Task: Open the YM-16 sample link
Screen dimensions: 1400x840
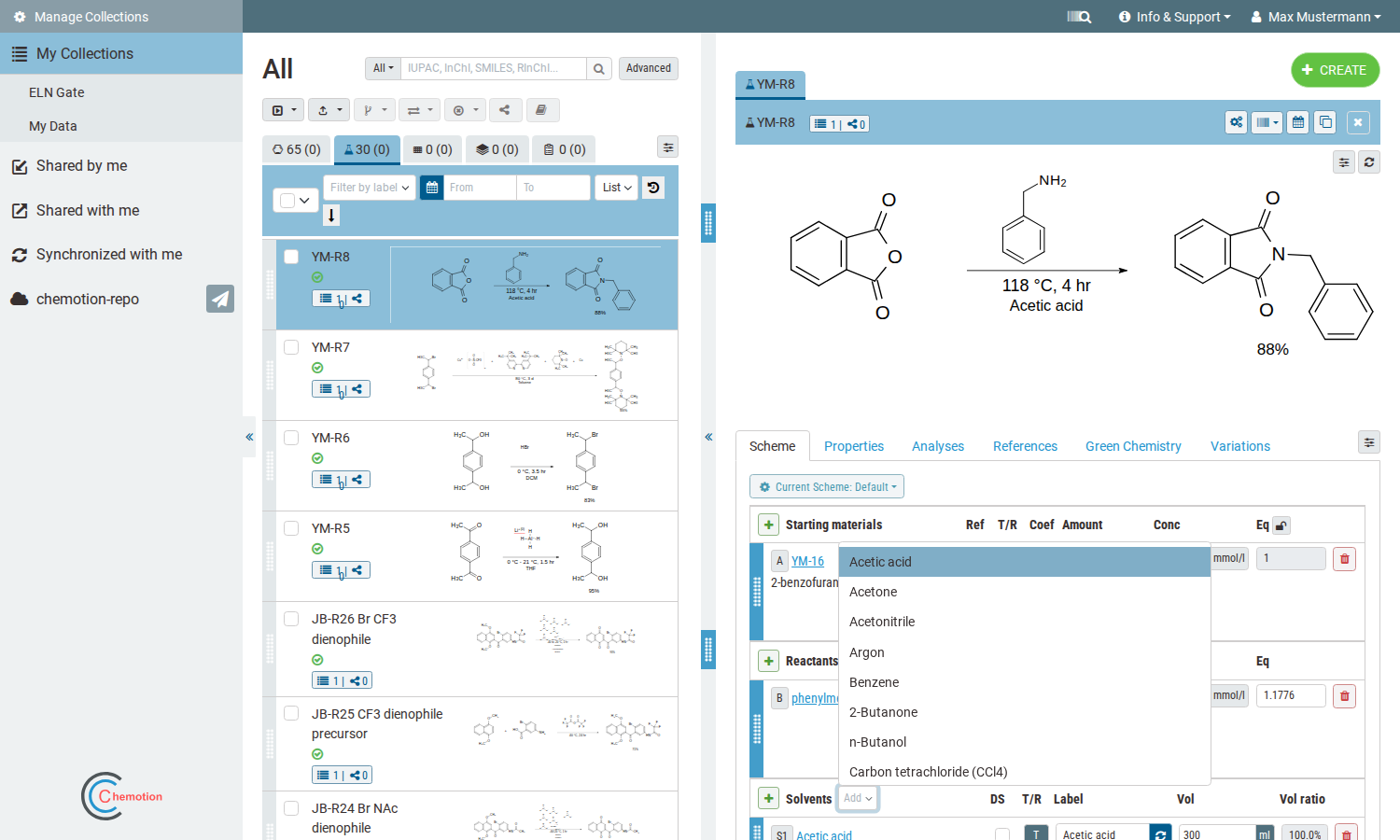Action: coord(807,561)
